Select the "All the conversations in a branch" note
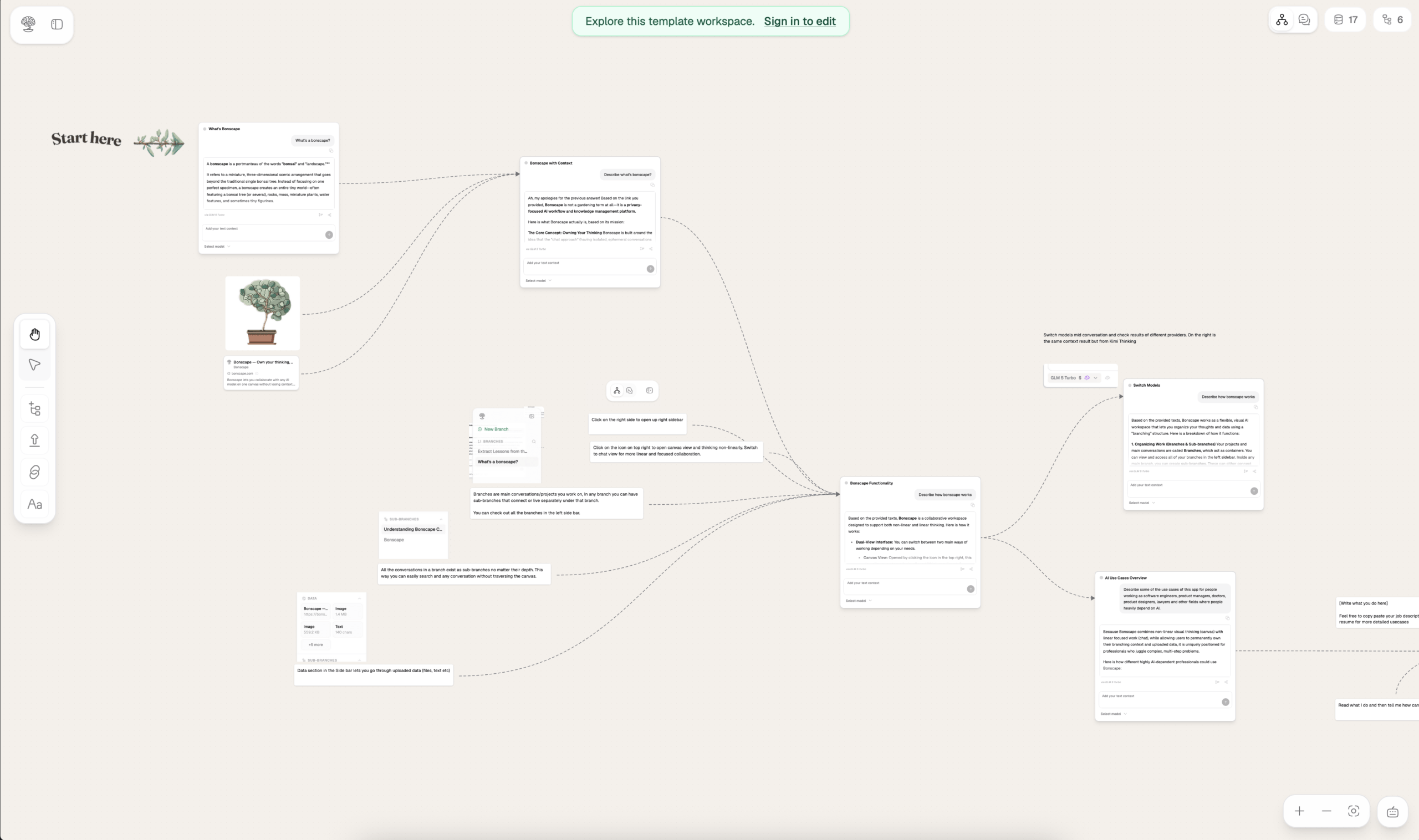Viewport: 1419px width, 840px height. (465, 573)
